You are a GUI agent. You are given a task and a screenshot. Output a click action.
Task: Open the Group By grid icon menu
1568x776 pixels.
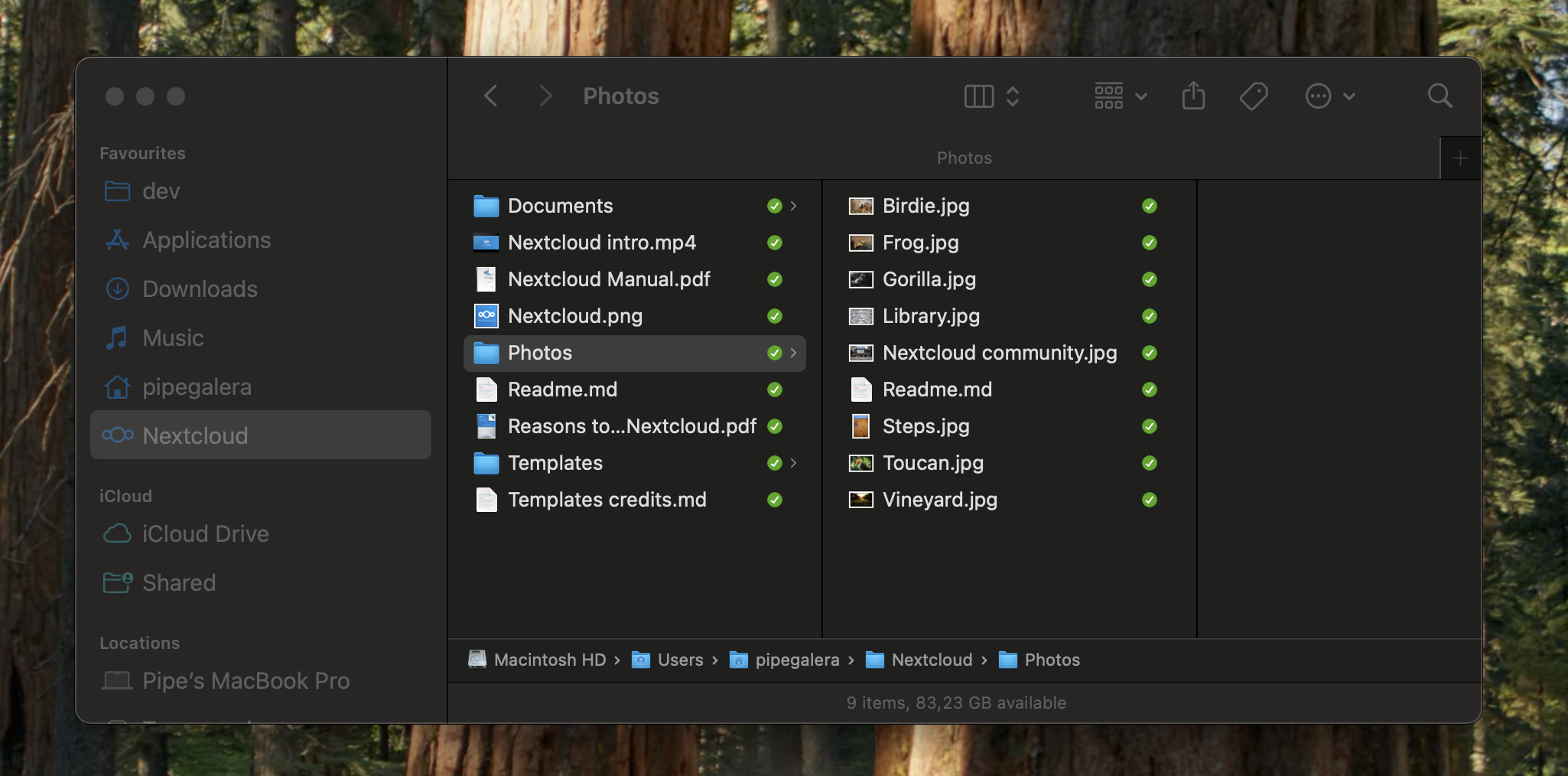[x=1120, y=96]
